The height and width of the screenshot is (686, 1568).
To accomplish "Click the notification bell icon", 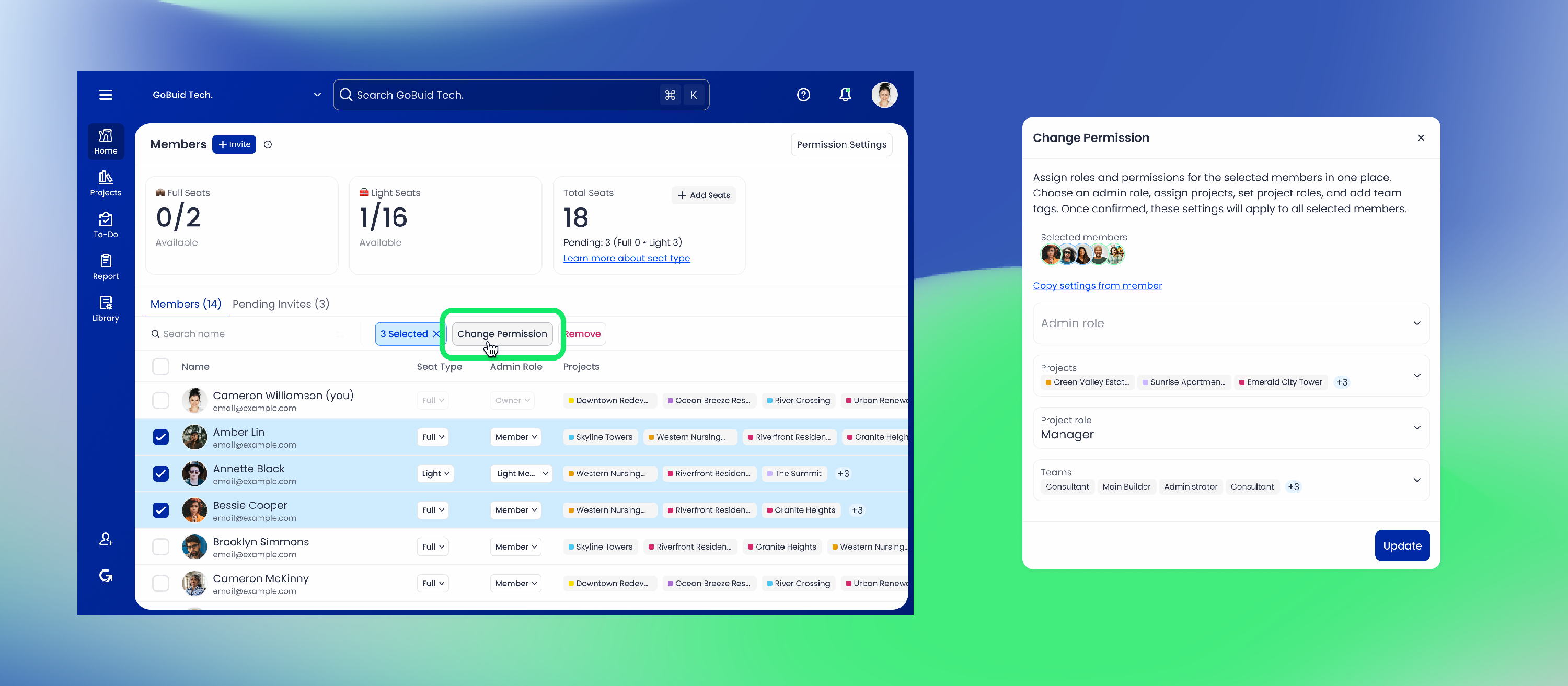I will (845, 95).
